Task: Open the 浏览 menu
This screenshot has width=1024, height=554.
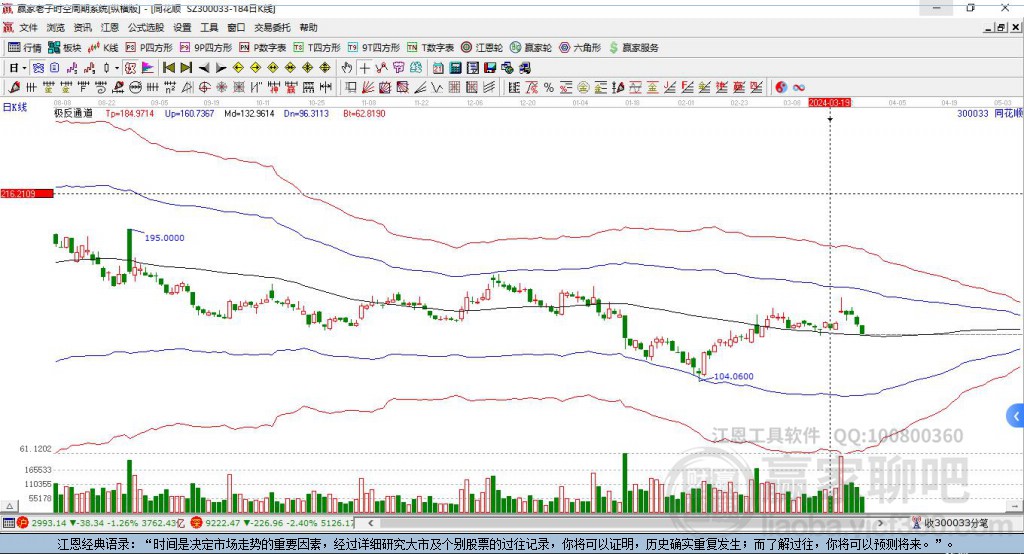Action: pyautogui.click(x=56, y=27)
